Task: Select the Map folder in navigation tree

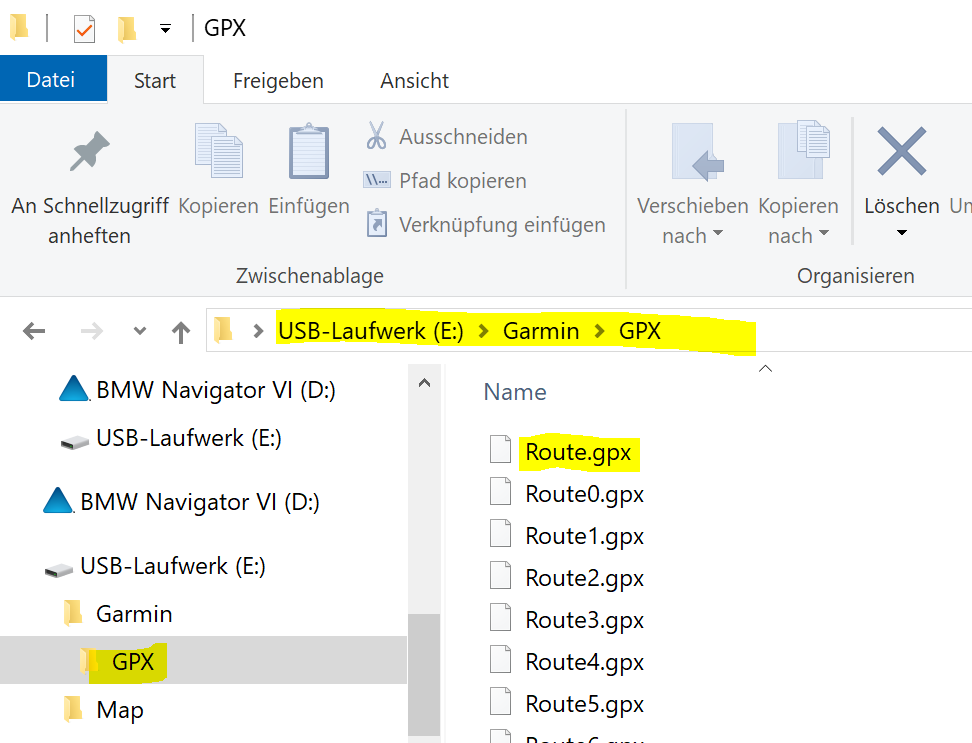Action: [119, 710]
